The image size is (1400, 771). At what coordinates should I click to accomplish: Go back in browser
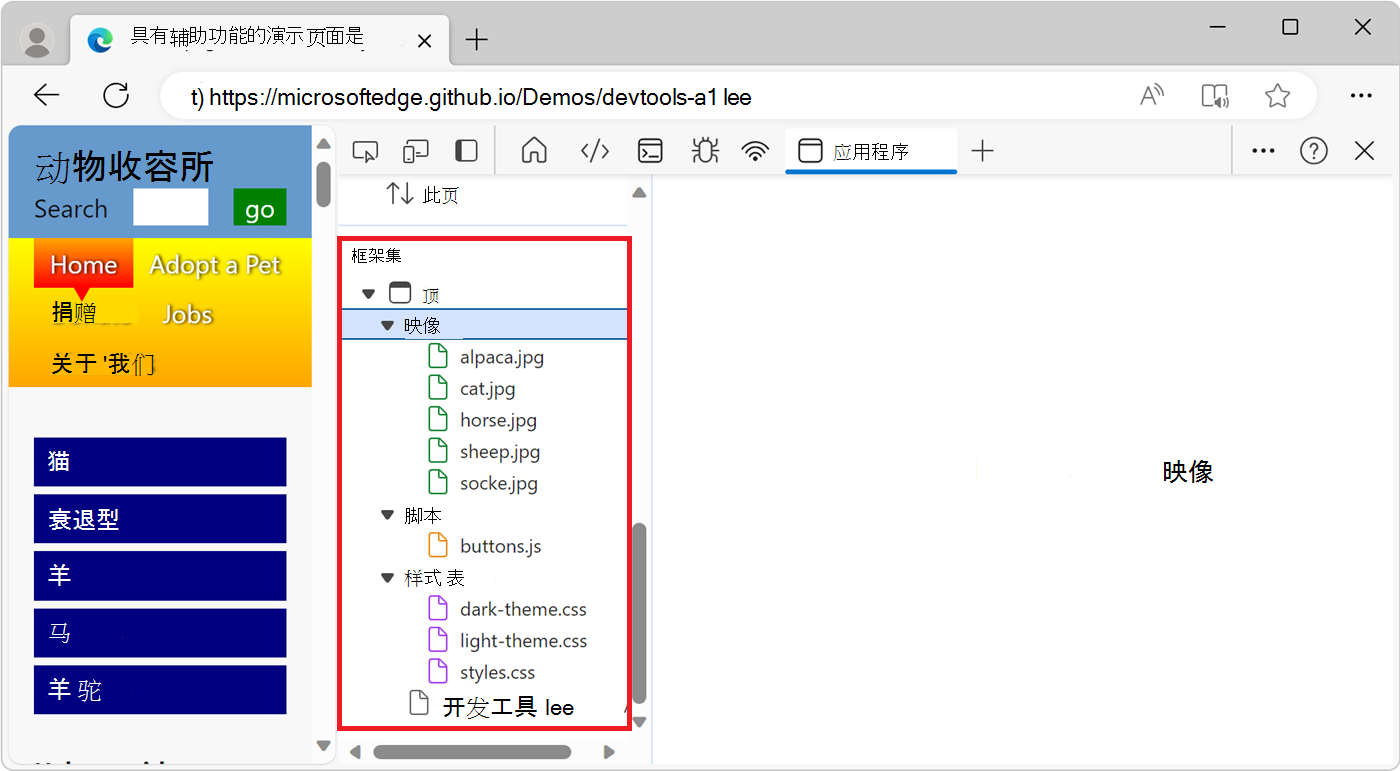click(47, 95)
